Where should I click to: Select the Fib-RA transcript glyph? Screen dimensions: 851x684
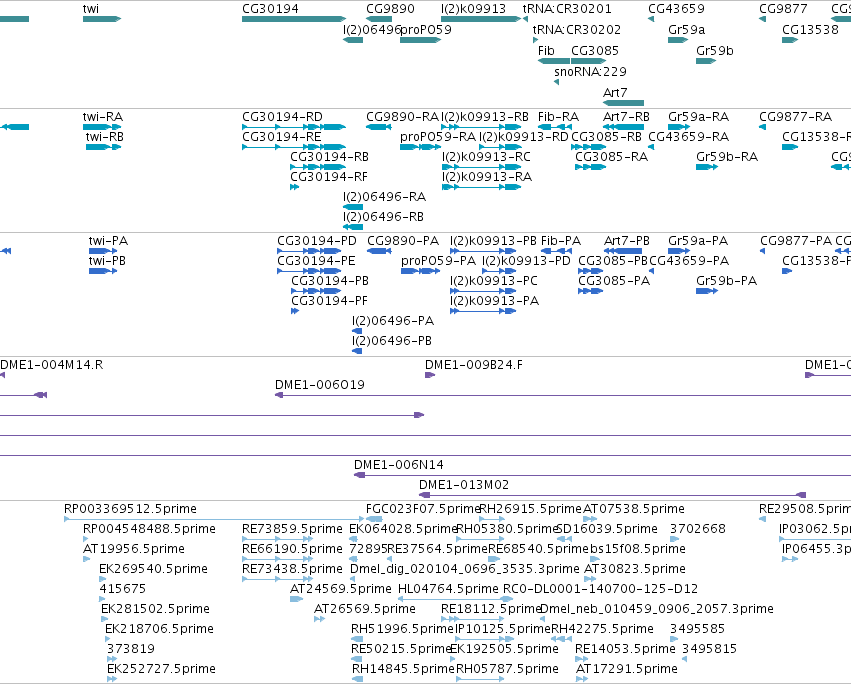tap(554, 127)
